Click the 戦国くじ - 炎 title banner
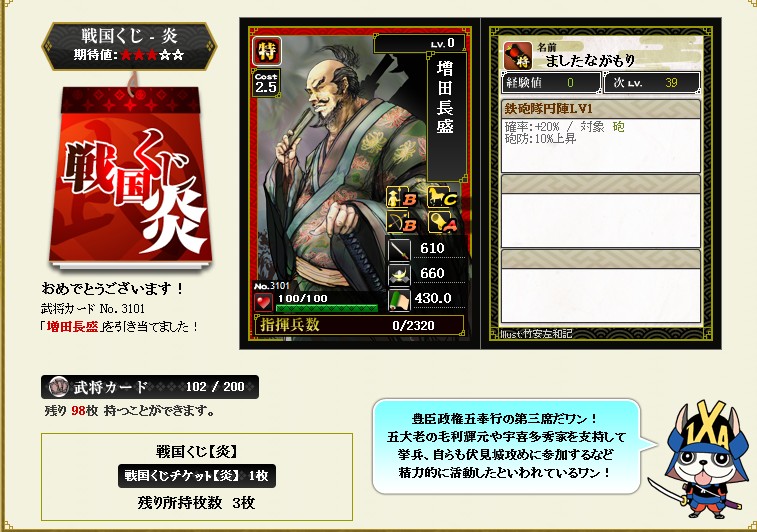The height and width of the screenshot is (532, 757). 129,46
